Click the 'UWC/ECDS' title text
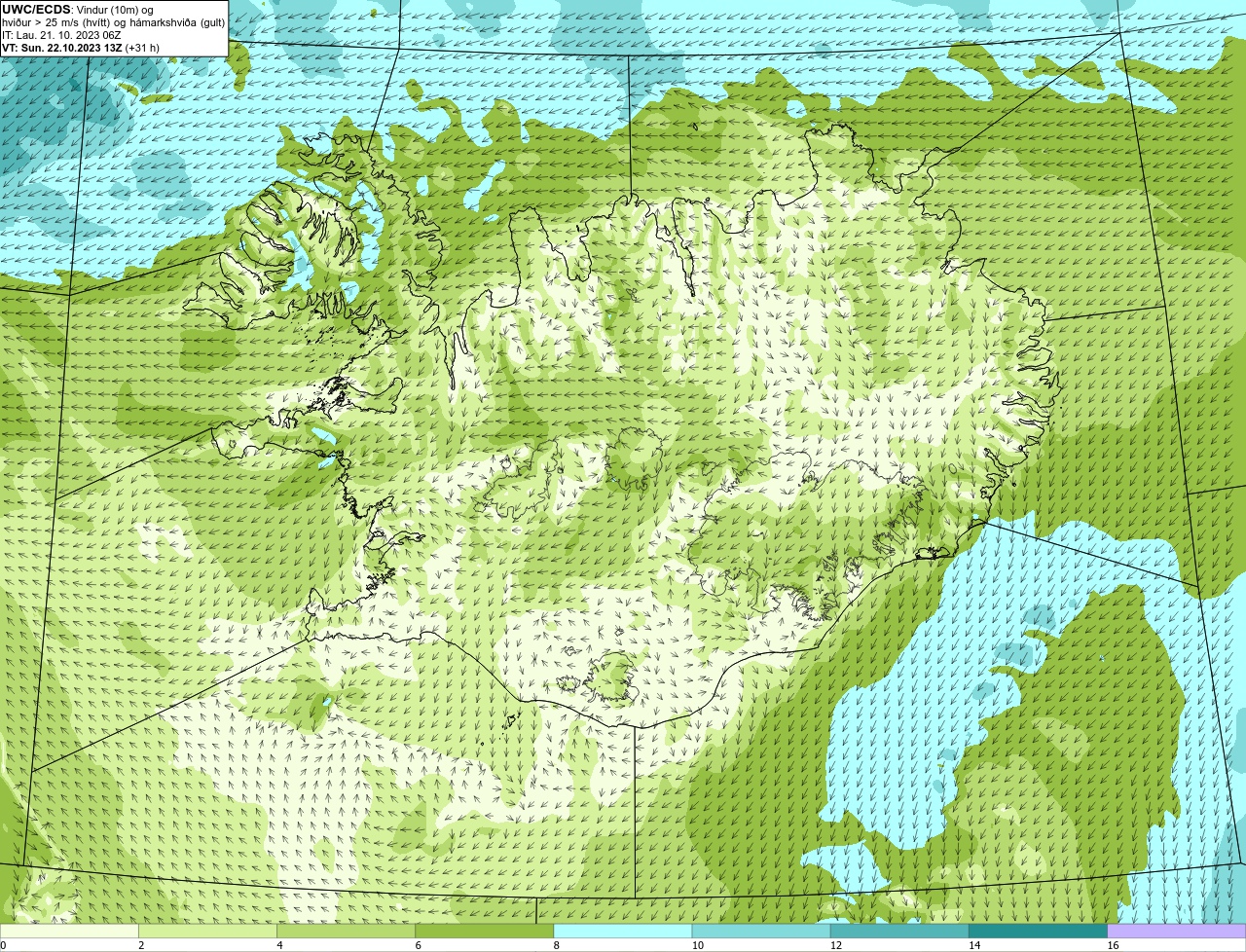Image resolution: width=1246 pixels, height=952 pixels. pos(36,10)
